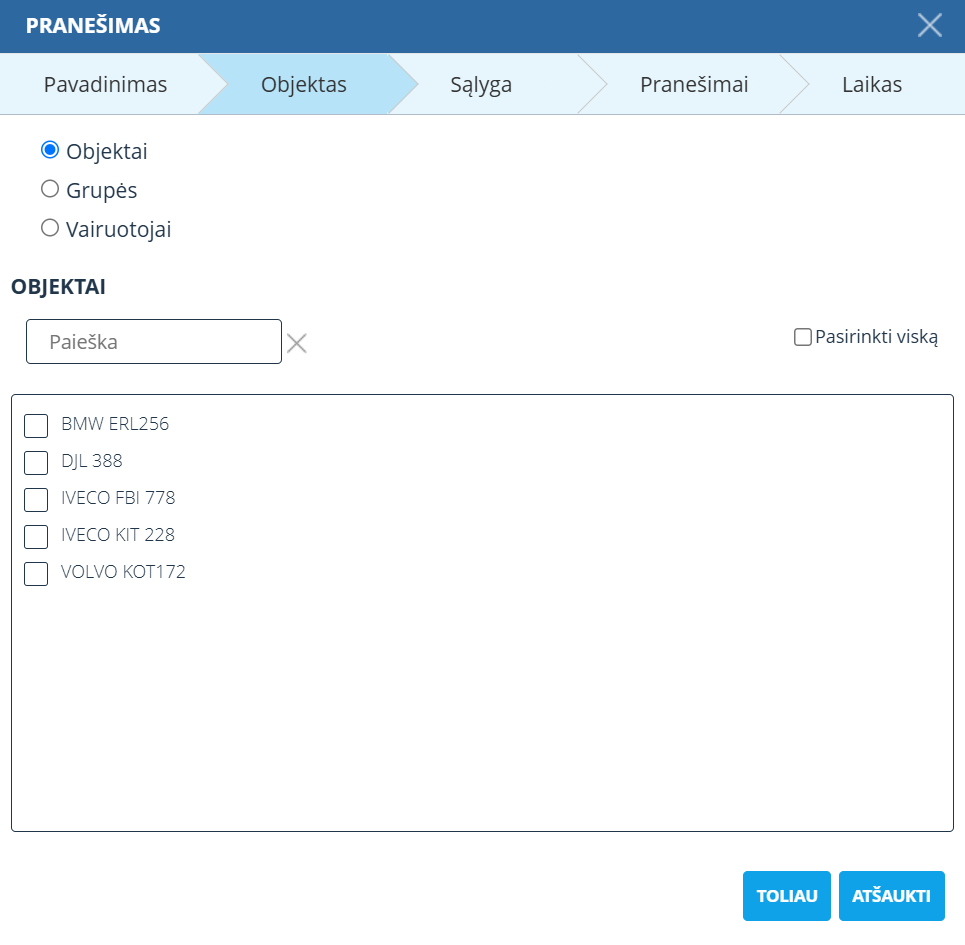Select the Objektai radio button
Screen dimensions: 965x945
(50, 149)
